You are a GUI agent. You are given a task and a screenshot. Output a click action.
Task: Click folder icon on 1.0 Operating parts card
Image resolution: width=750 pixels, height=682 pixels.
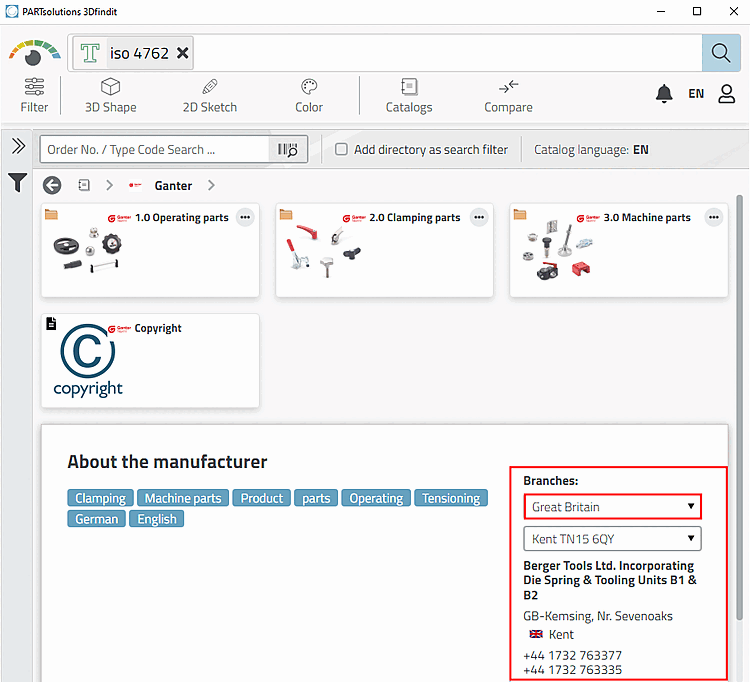point(51,214)
